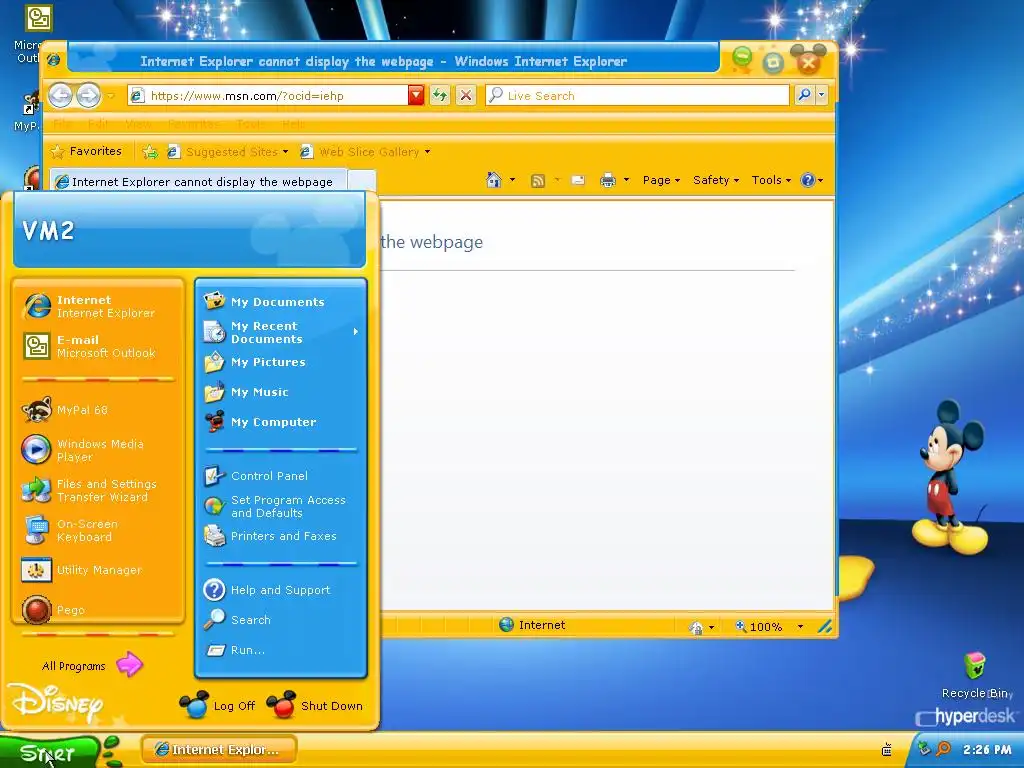The image size is (1024, 768).
Task: Click the RSS Feeds icon in command bar
Action: 537,181
